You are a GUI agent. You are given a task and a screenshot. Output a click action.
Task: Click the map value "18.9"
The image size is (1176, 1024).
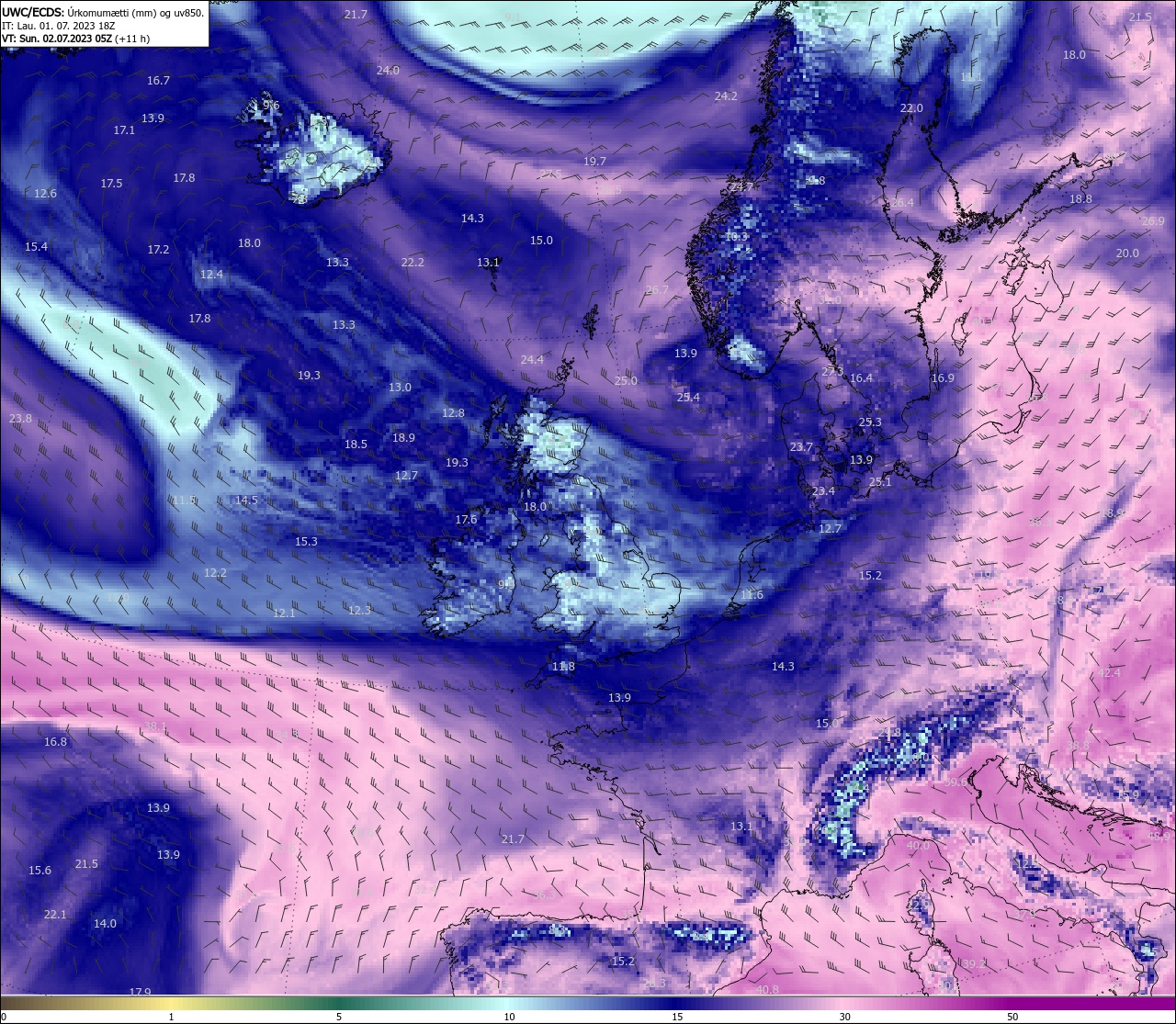click(403, 438)
